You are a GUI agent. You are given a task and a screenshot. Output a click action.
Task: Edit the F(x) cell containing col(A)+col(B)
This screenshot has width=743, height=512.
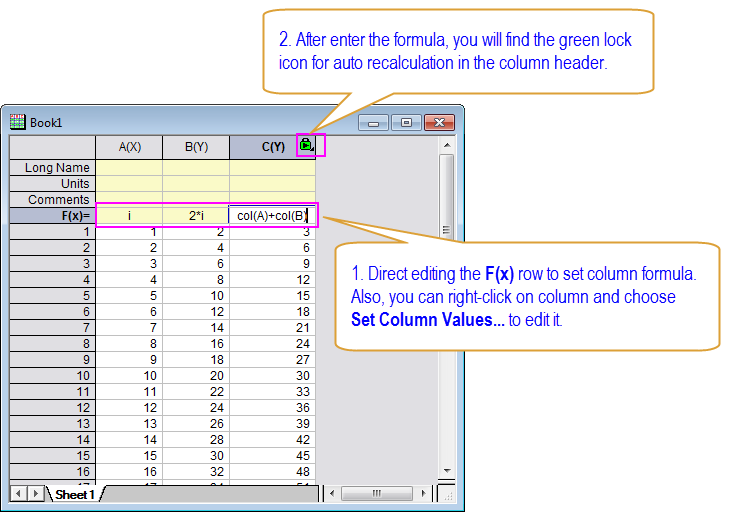272,215
